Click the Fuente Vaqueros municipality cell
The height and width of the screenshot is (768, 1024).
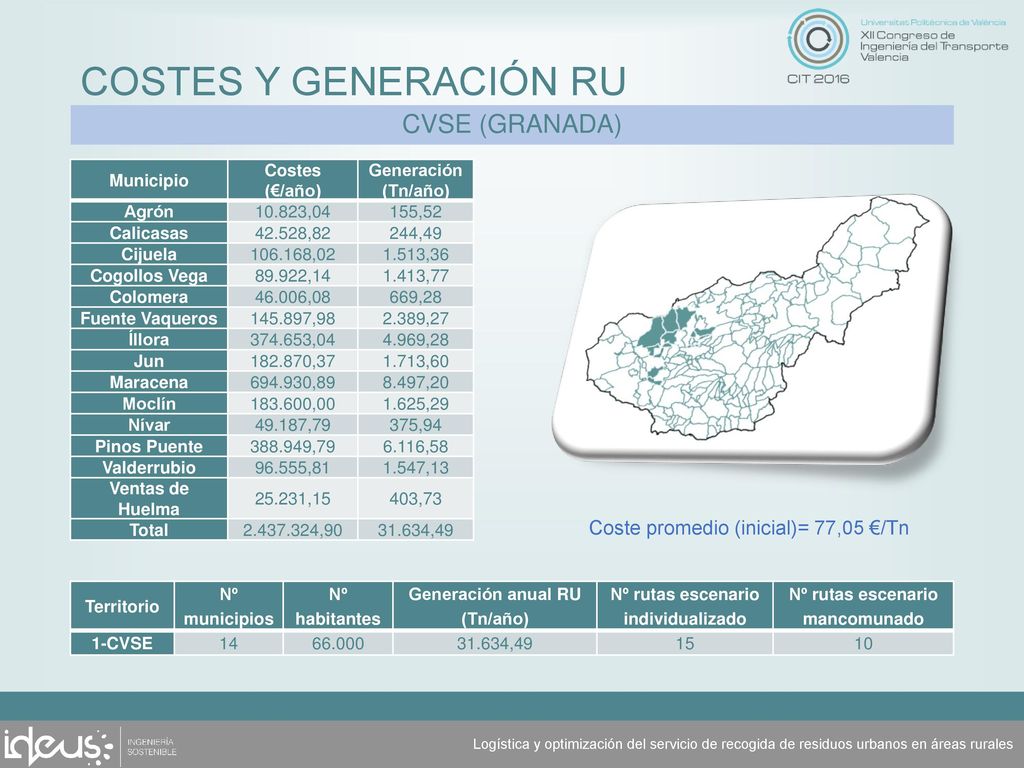click(149, 318)
